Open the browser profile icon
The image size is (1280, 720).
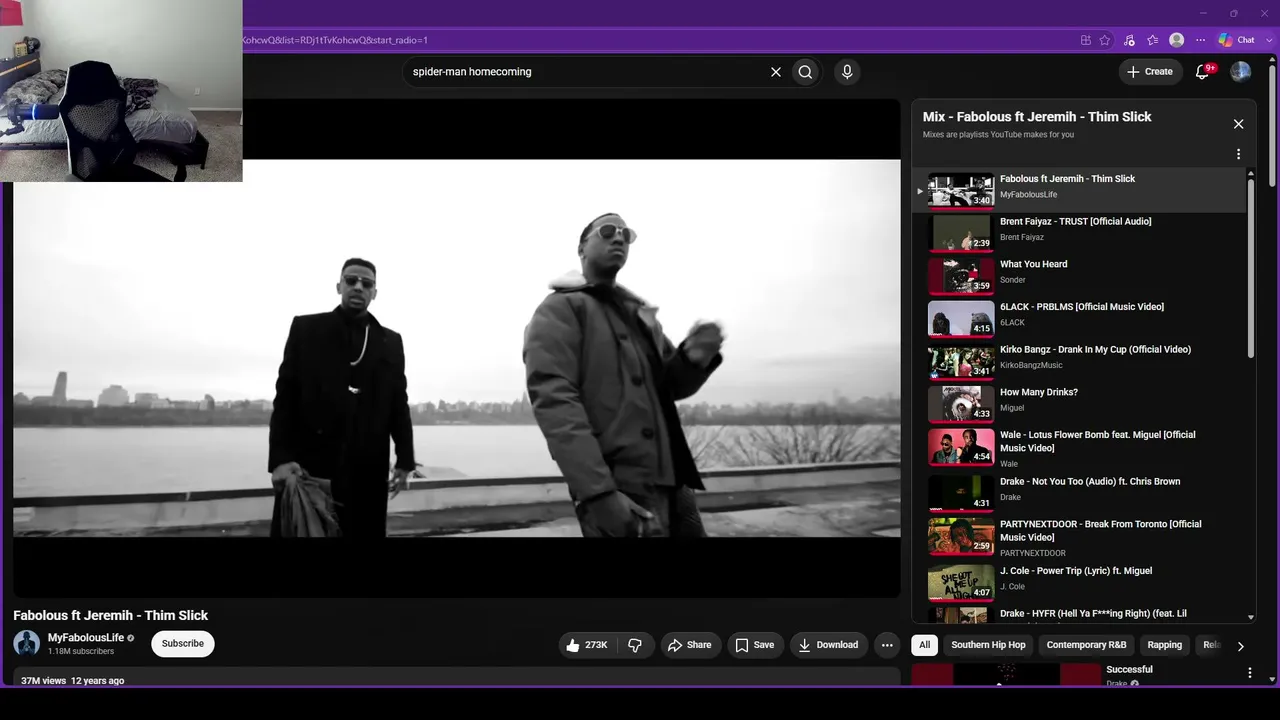tap(1177, 40)
